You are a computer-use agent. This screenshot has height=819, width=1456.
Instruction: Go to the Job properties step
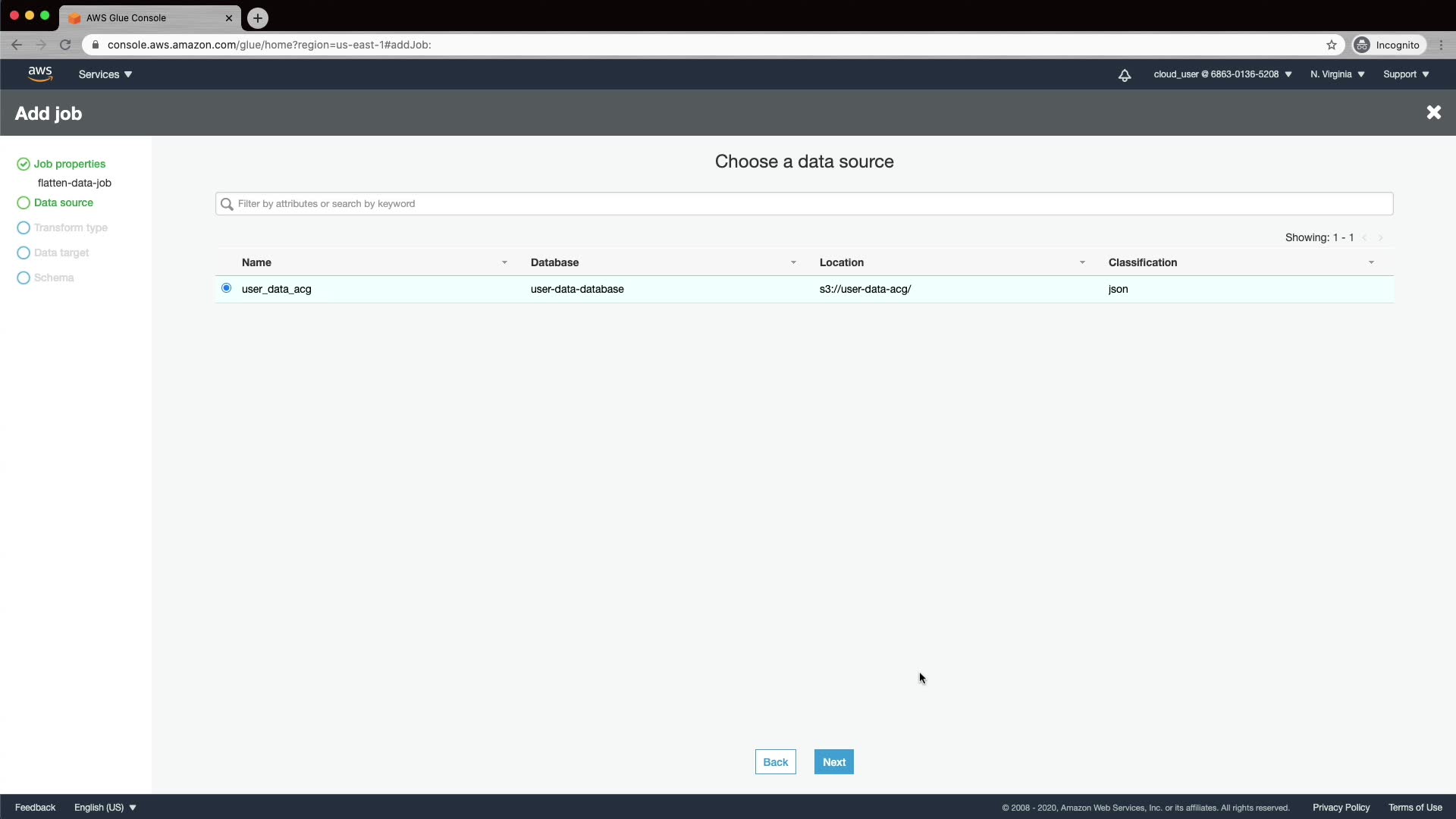[69, 164]
